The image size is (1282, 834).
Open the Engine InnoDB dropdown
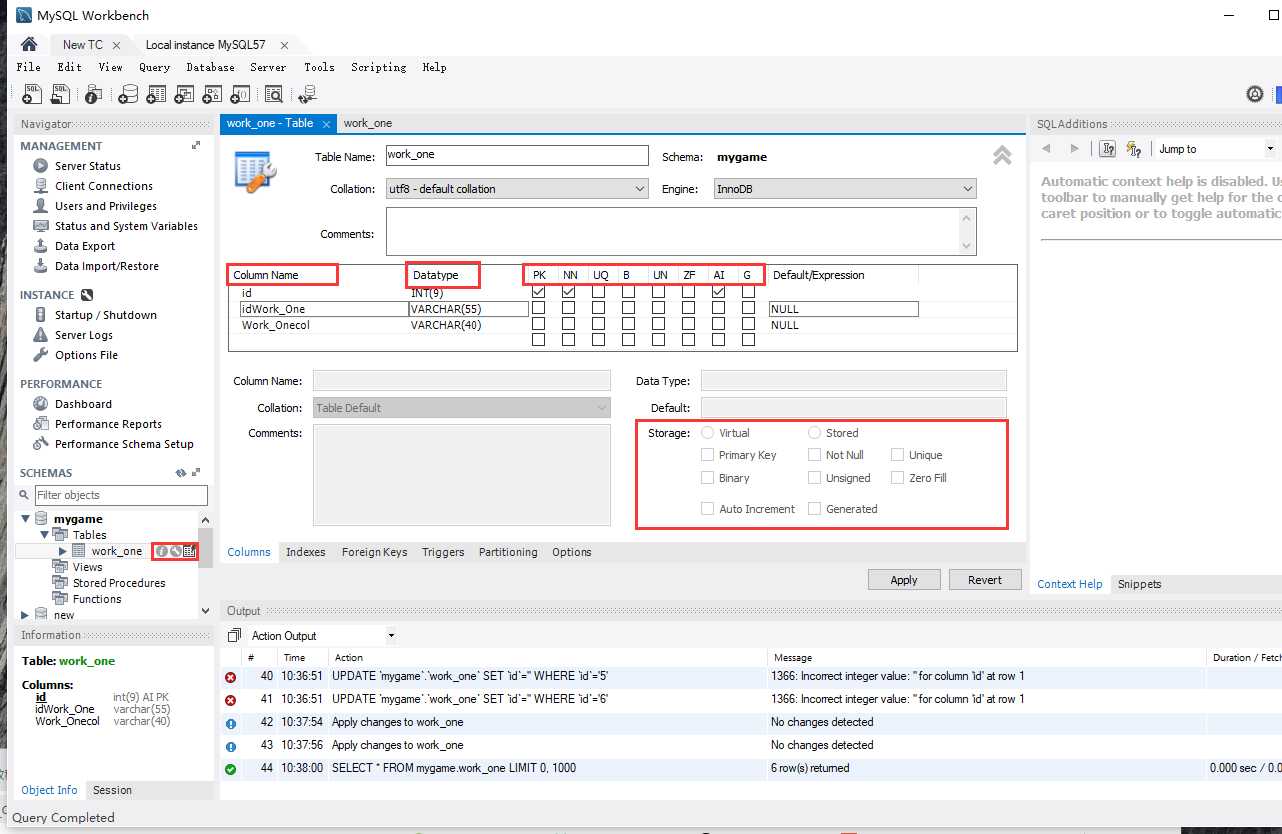(x=845, y=189)
